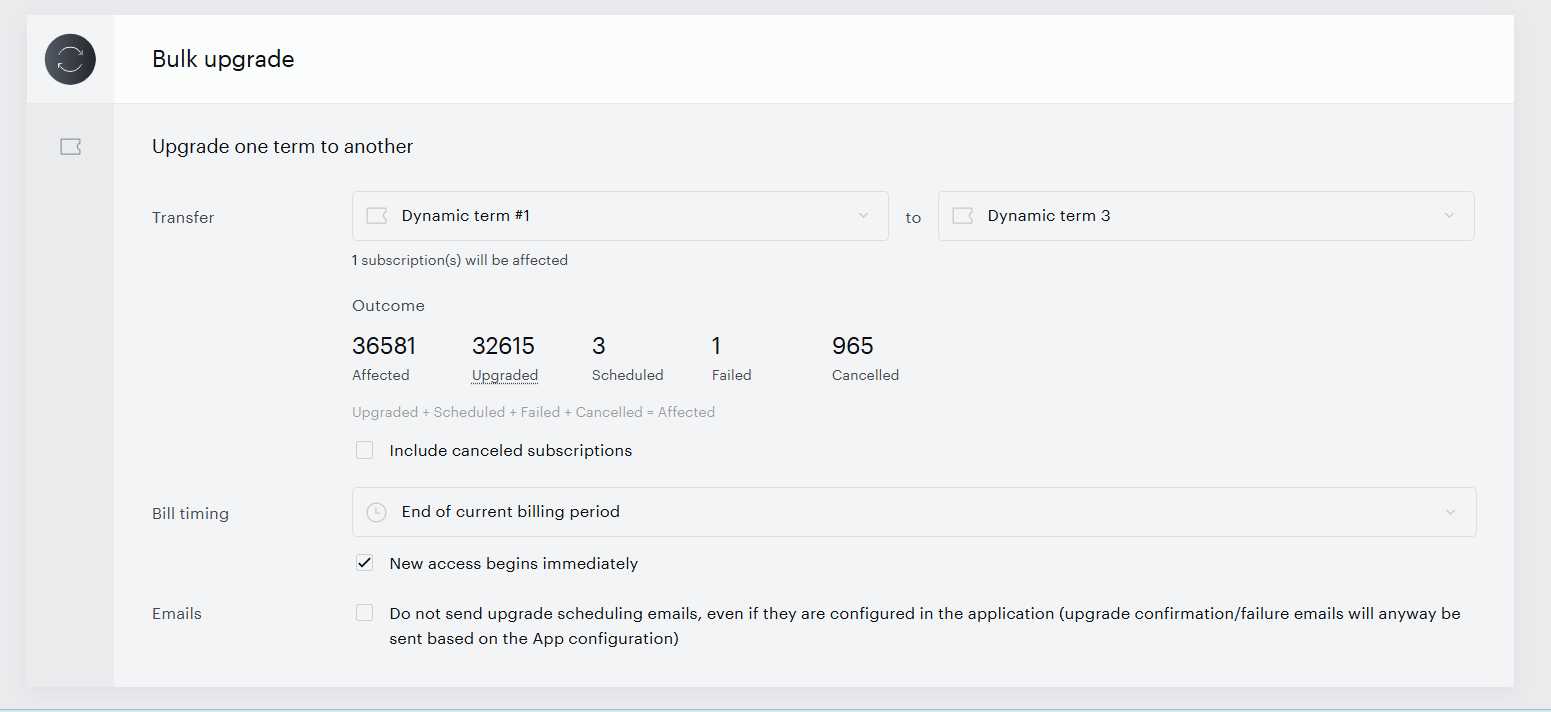This screenshot has height=712, width=1551.
Task: Tick the do not send upgrade scheduling emails checkbox
Action: tap(365, 613)
